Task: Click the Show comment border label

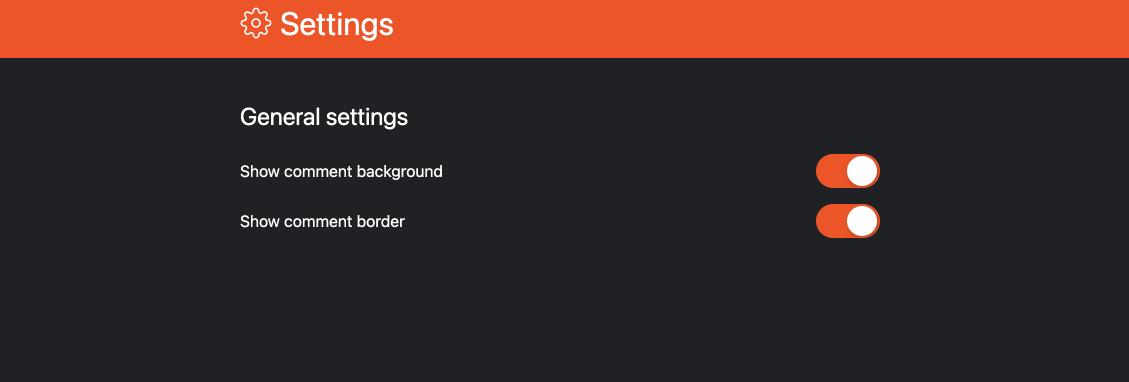Action: (323, 222)
